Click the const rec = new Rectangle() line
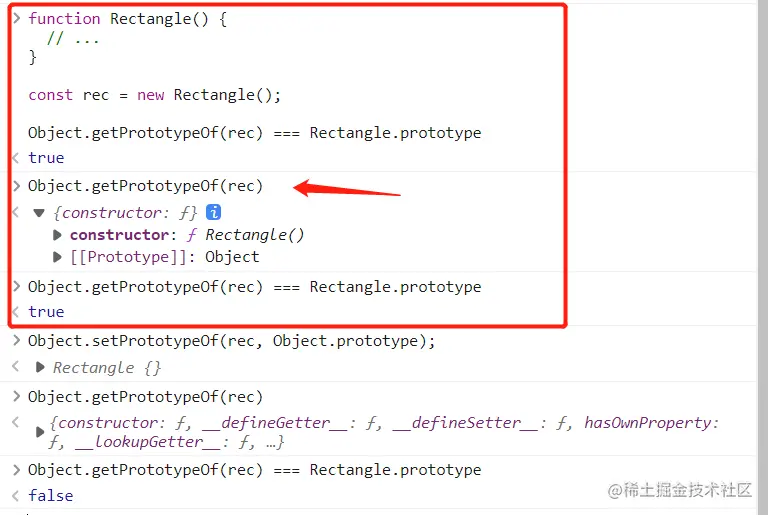Screen dimensions: 768x515 pos(155,95)
